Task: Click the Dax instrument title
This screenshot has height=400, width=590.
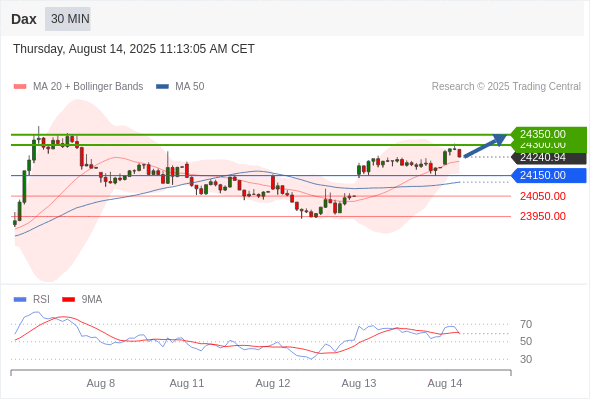Action: 24,19
